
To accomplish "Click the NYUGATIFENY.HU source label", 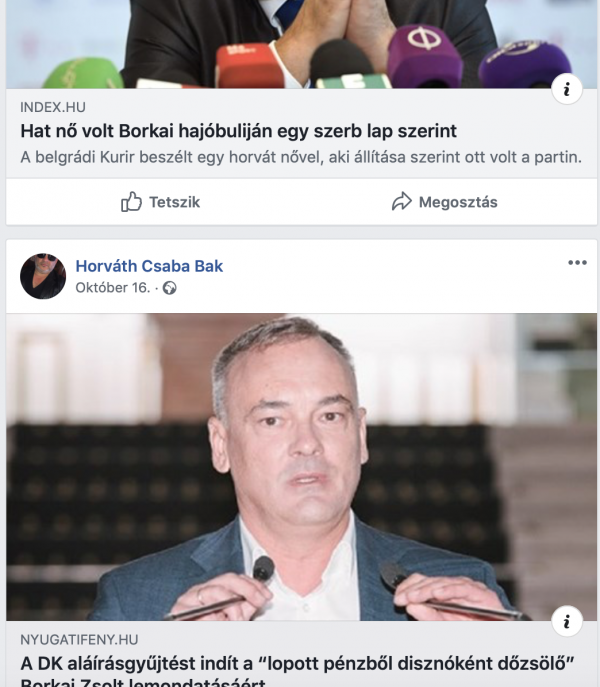I will [79, 640].
